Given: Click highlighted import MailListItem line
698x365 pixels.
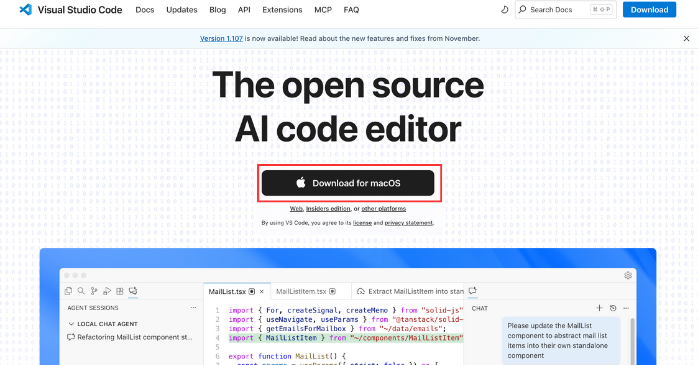Looking at the screenshot, I should point(345,338).
